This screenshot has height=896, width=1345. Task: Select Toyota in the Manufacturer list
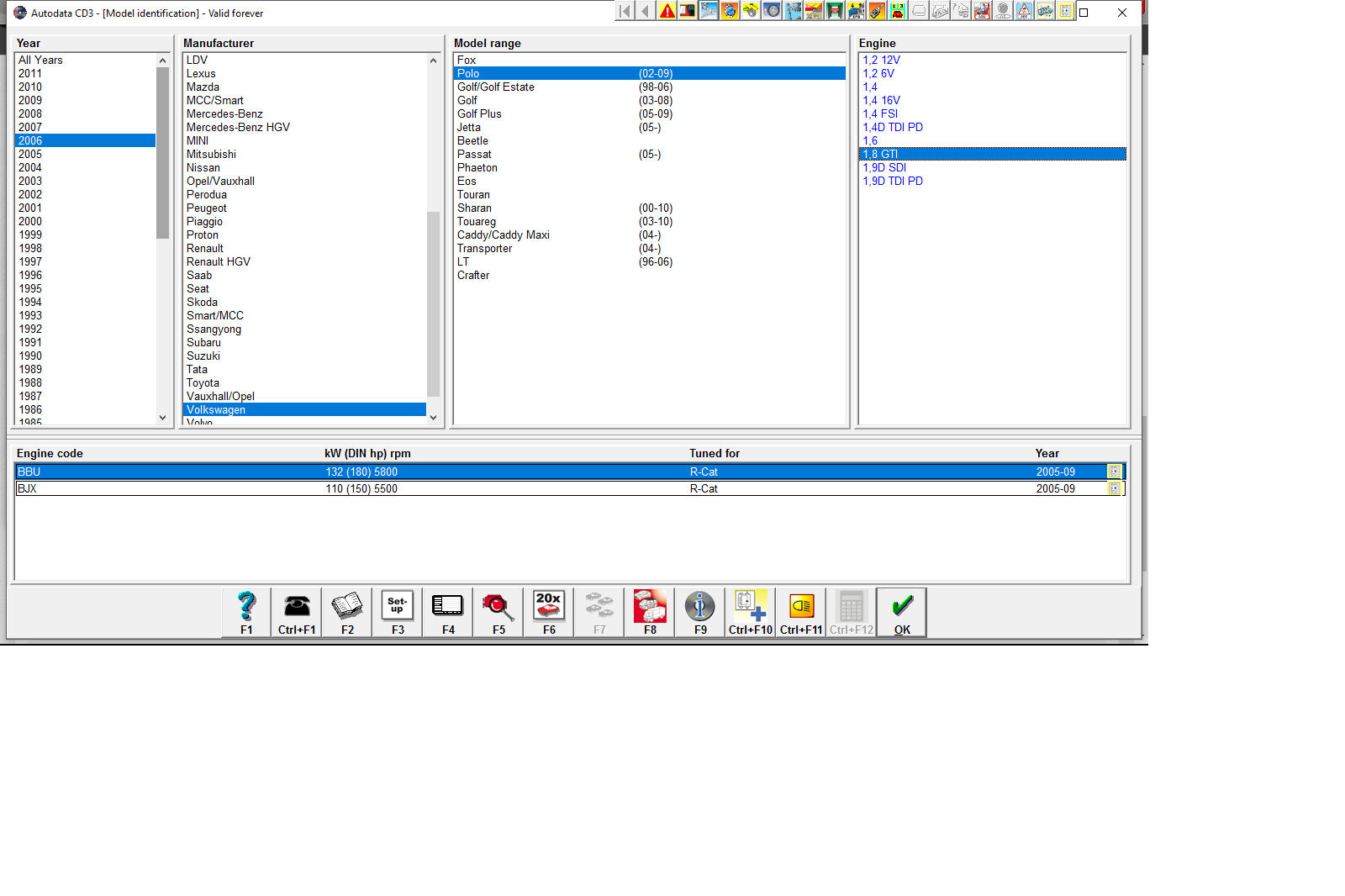pyautogui.click(x=203, y=382)
